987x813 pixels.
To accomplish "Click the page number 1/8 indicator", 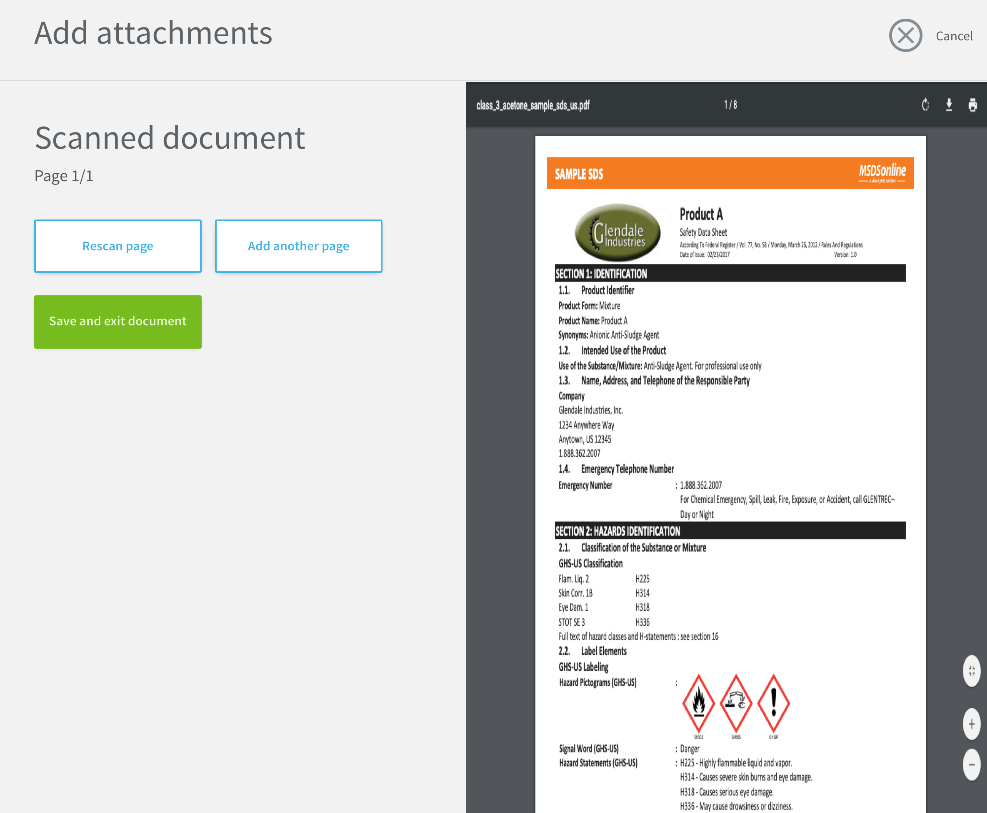I will (x=730, y=105).
